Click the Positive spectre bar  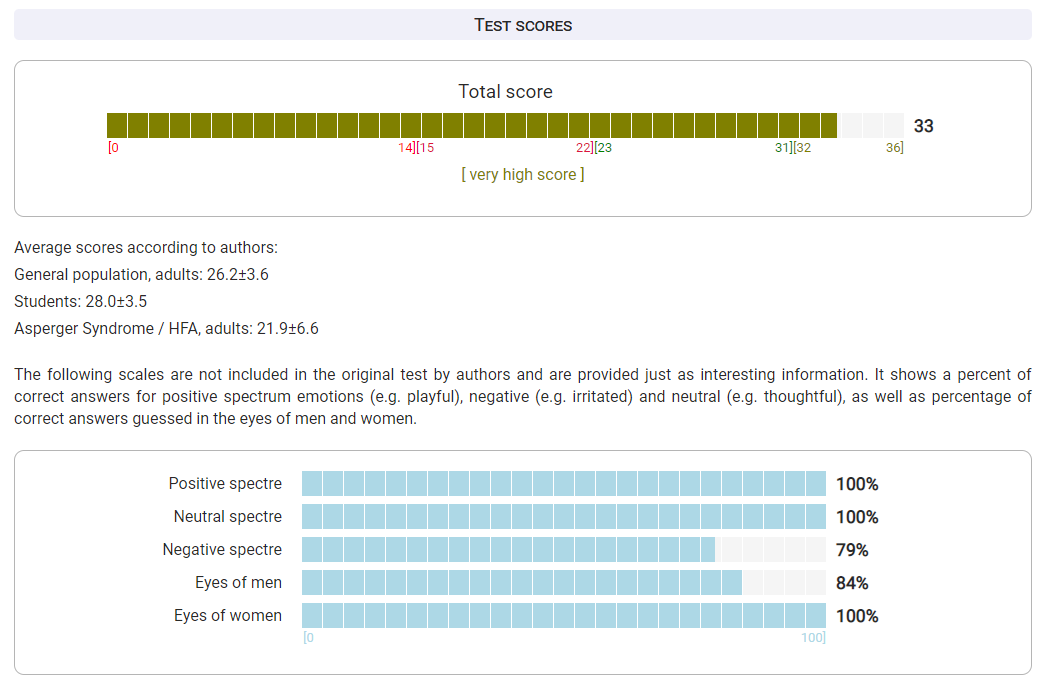point(563,484)
